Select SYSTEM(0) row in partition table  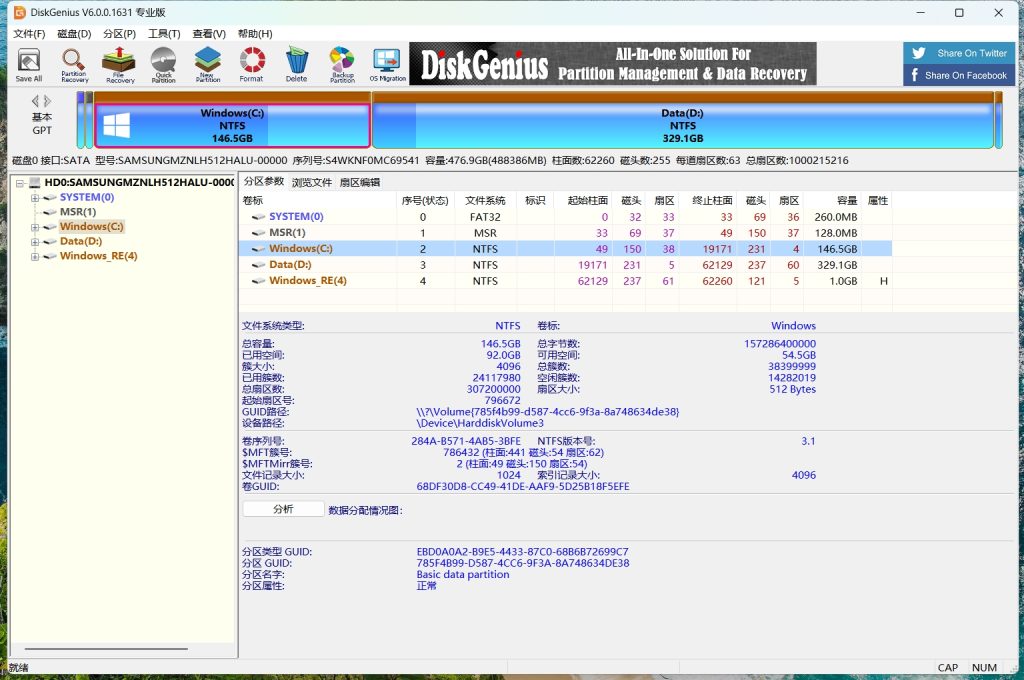566,217
